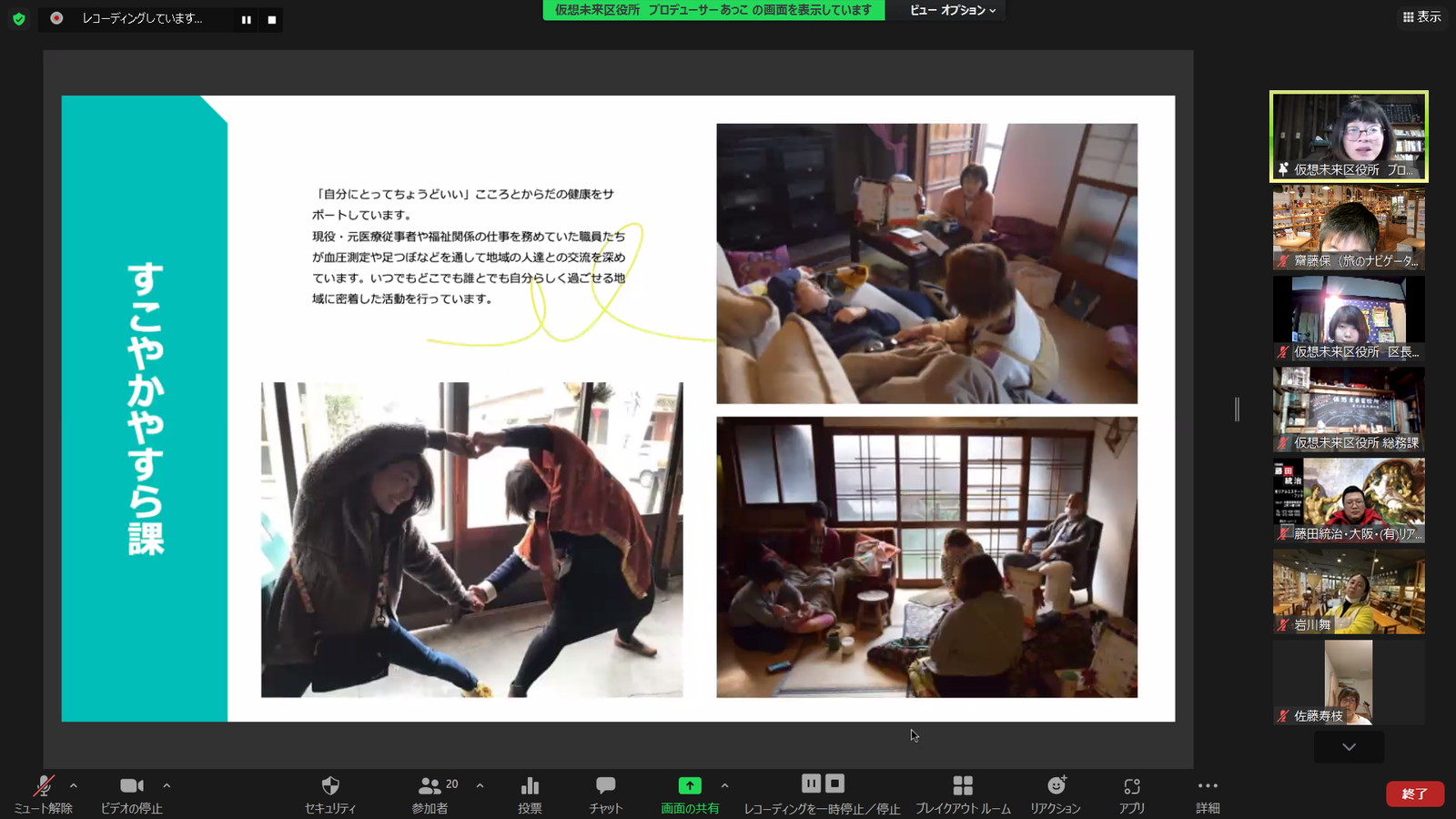Open the Apps icon
This screenshot has height=819, width=1456.
click(1131, 786)
